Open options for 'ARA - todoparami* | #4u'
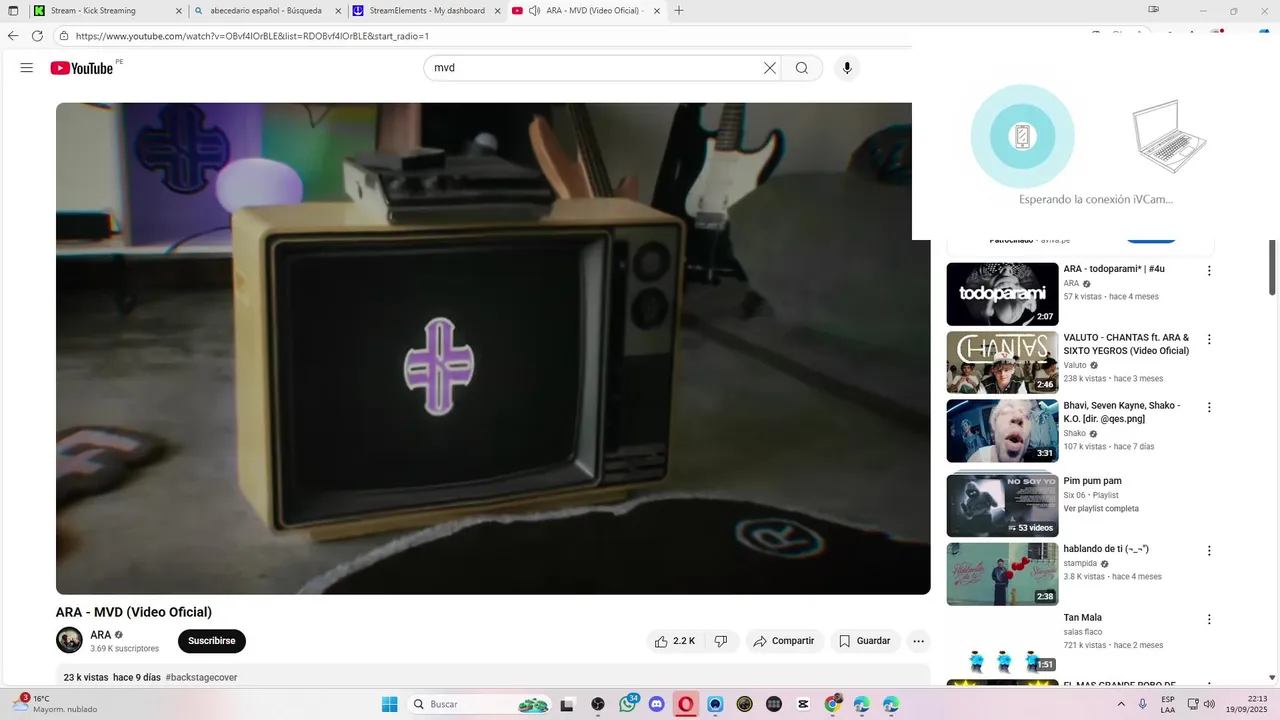Viewport: 1280px width, 720px height. tap(1209, 271)
